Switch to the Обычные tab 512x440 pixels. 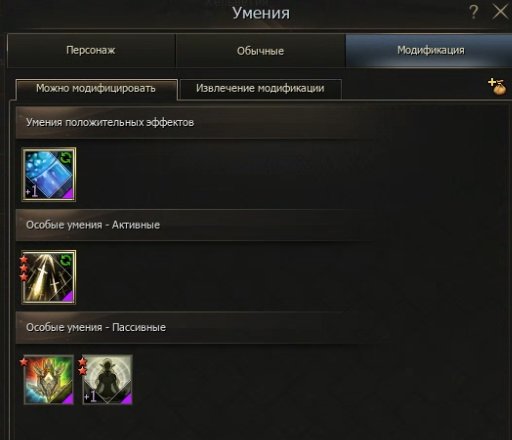coord(260,51)
